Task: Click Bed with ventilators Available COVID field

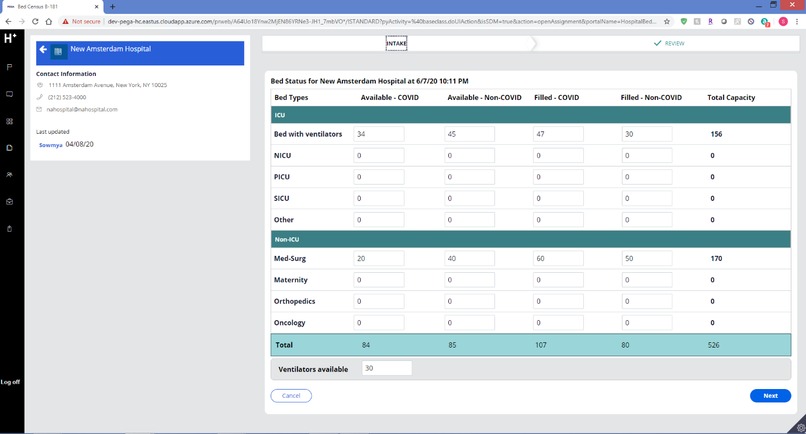Action: pyautogui.click(x=379, y=134)
